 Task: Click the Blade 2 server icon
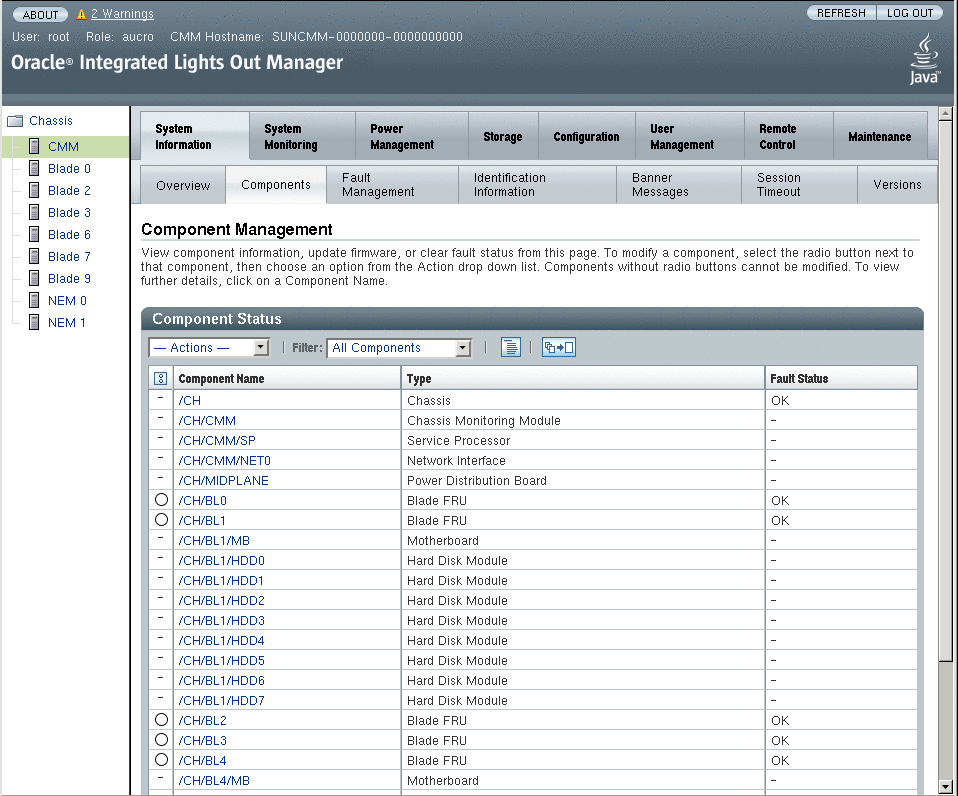click(35, 191)
